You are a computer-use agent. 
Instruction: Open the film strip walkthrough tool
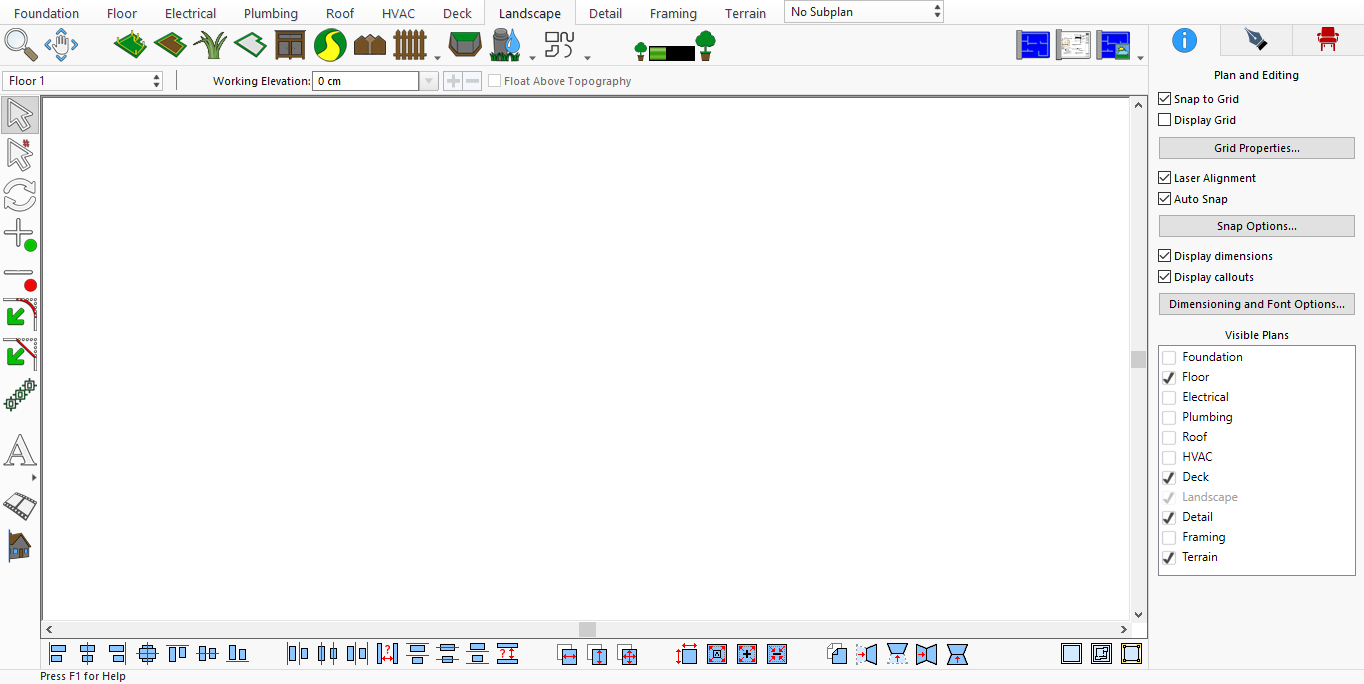20,506
